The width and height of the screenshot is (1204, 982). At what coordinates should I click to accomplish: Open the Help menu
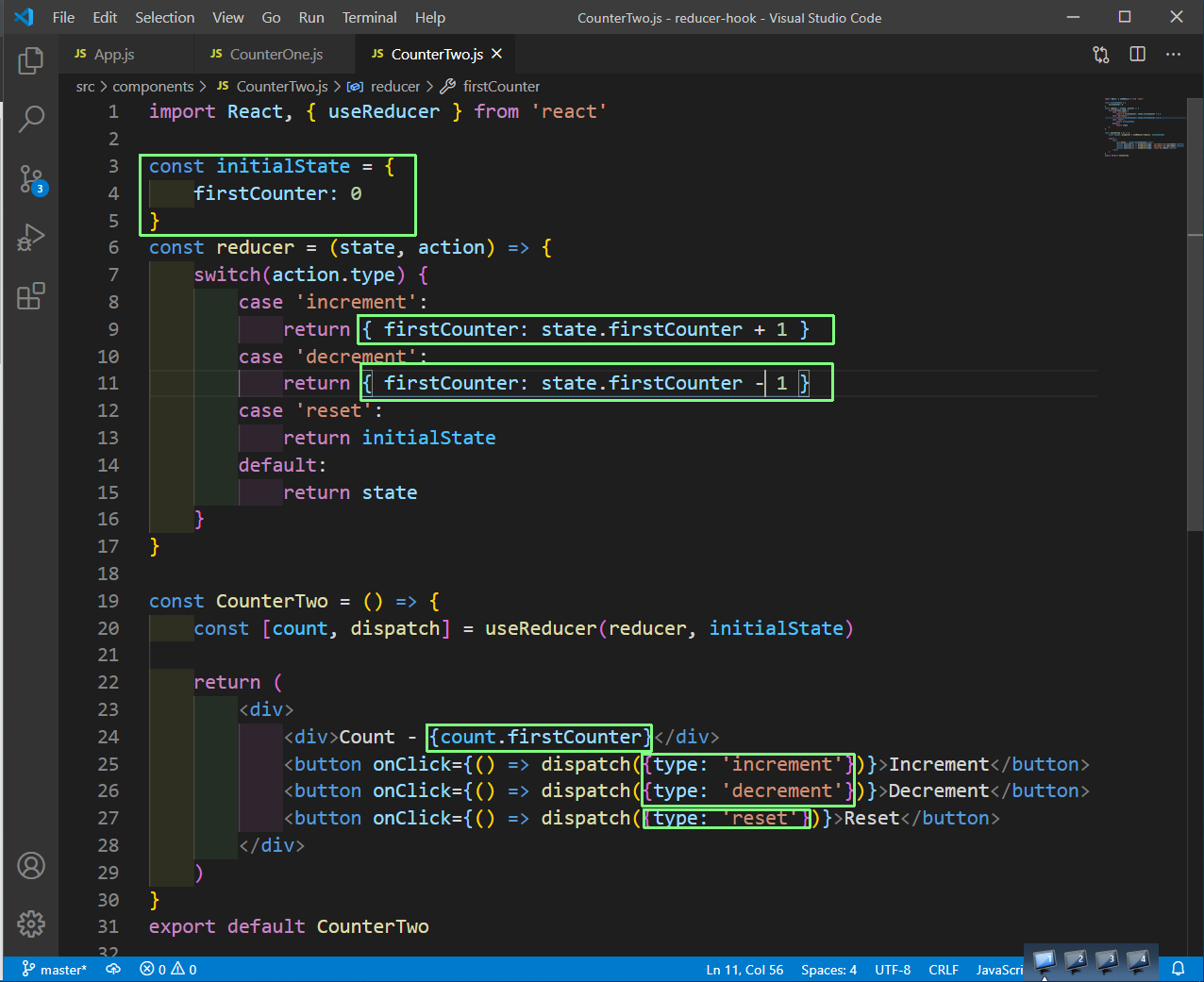click(430, 17)
